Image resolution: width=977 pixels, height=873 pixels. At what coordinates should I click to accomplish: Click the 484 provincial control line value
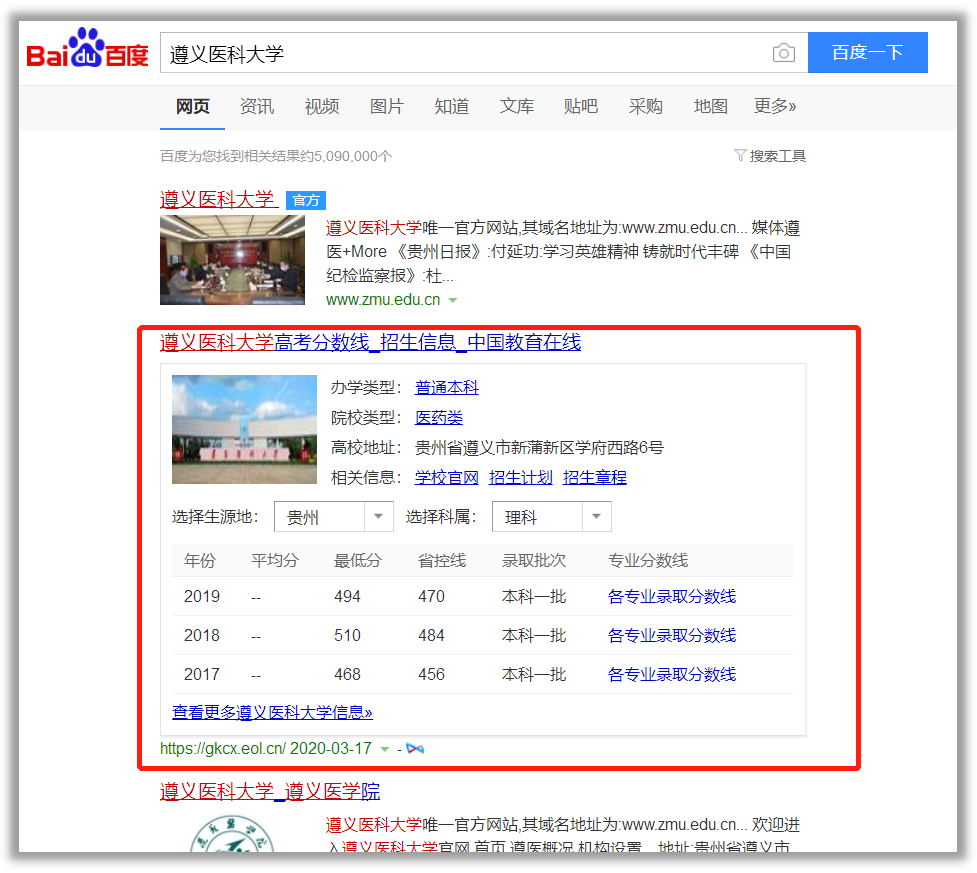click(431, 635)
